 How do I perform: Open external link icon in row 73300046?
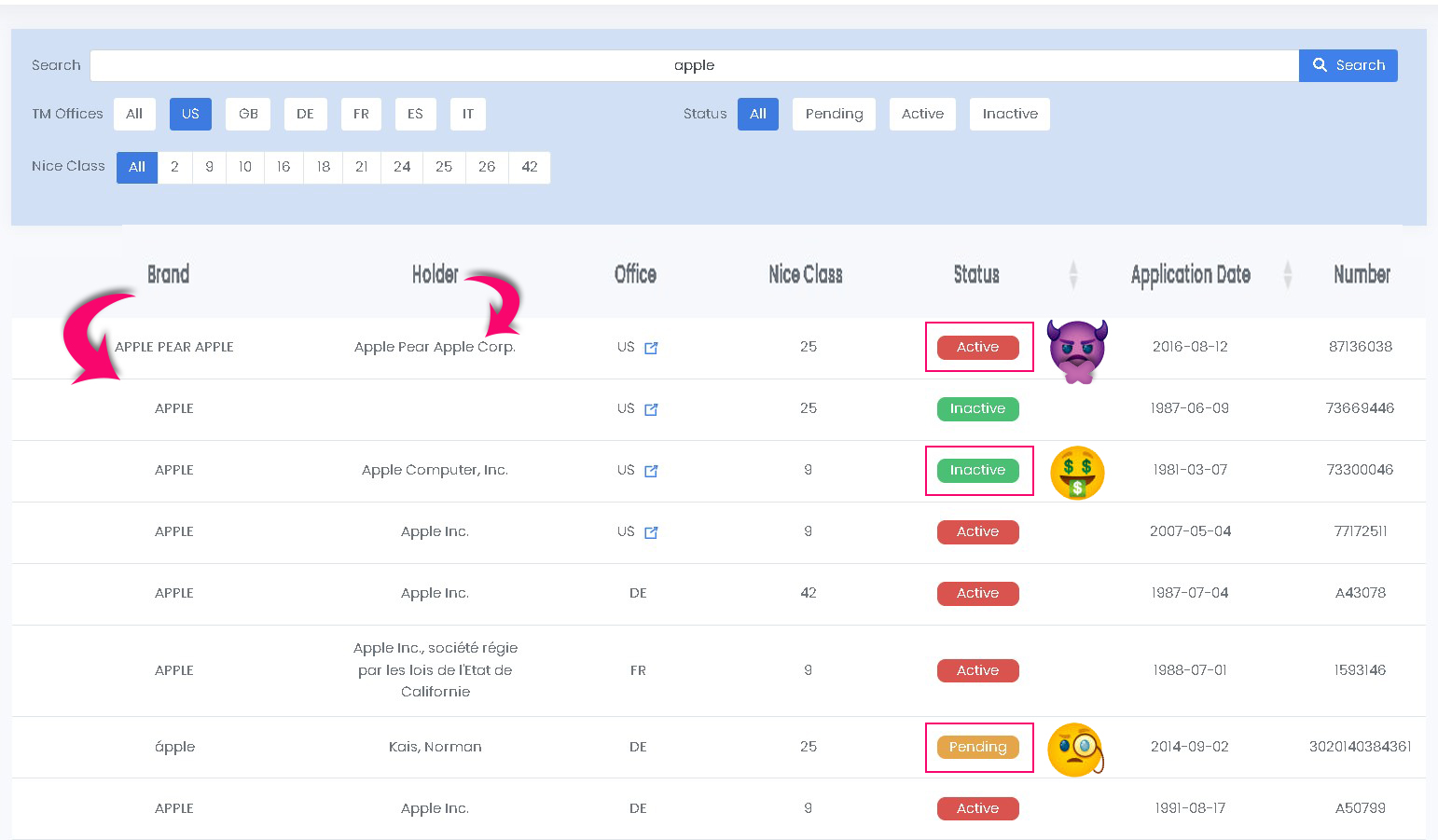pyautogui.click(x=651, y=471)
